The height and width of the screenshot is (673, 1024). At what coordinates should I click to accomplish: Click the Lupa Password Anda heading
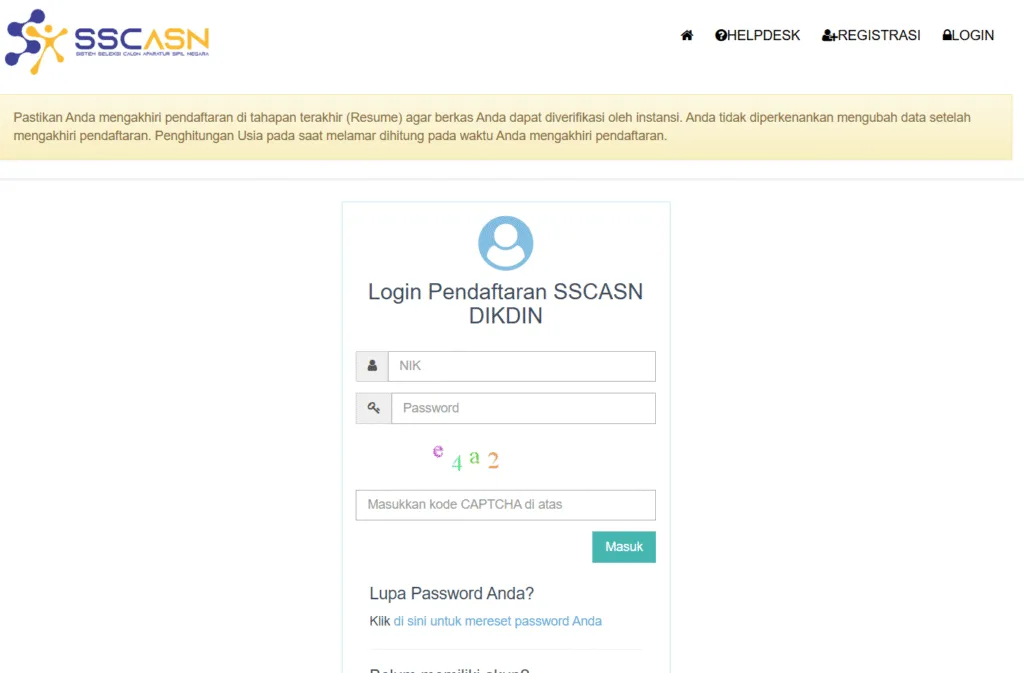pos(451,593)
